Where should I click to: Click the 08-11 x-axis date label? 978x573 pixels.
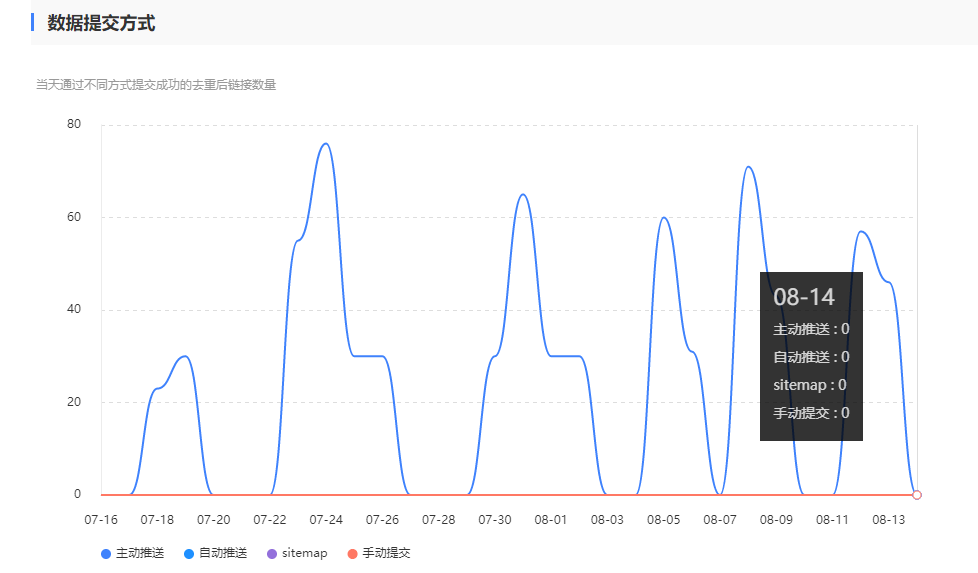tap(832, 519)
